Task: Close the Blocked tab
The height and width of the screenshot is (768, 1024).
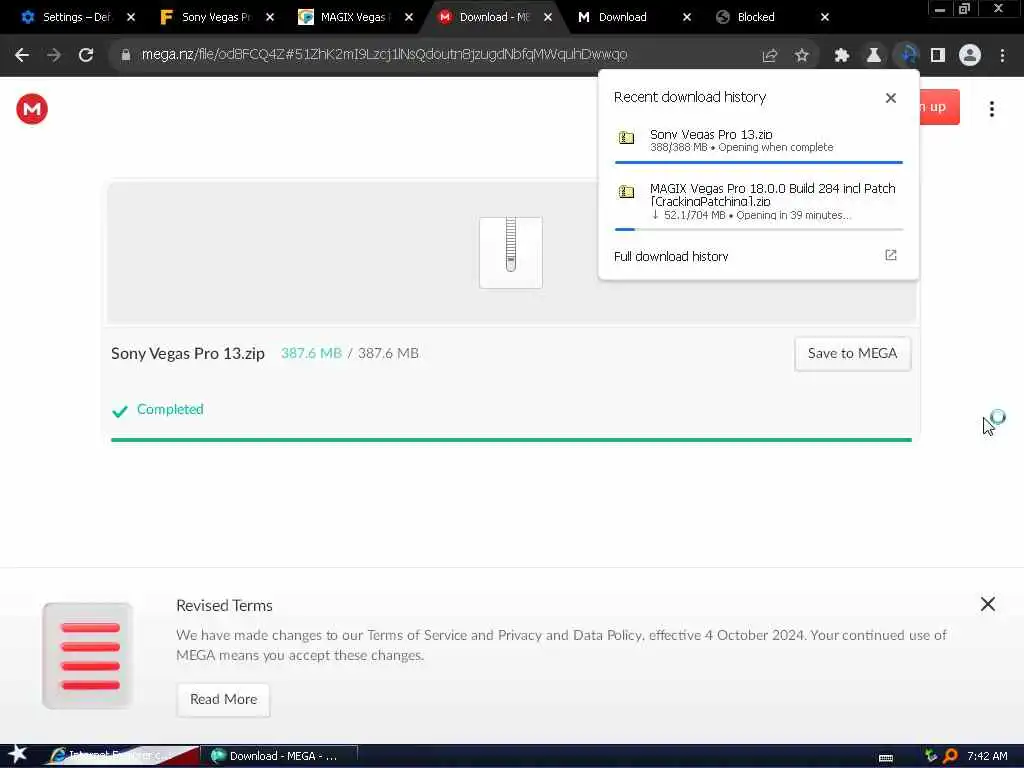Action: [825, 18]
